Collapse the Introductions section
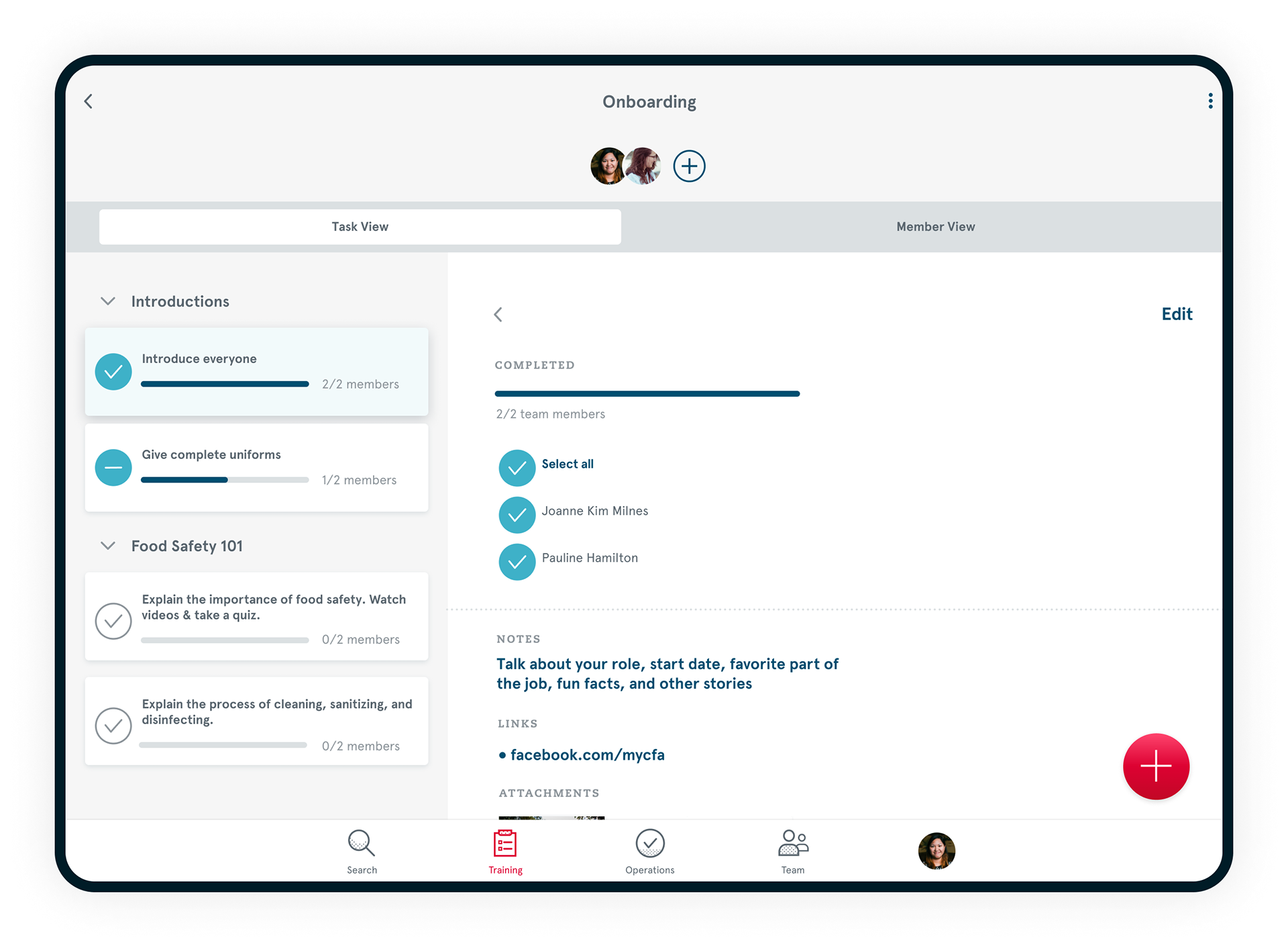This screenshot has height=947, width=1288. (x=108, y=301)
